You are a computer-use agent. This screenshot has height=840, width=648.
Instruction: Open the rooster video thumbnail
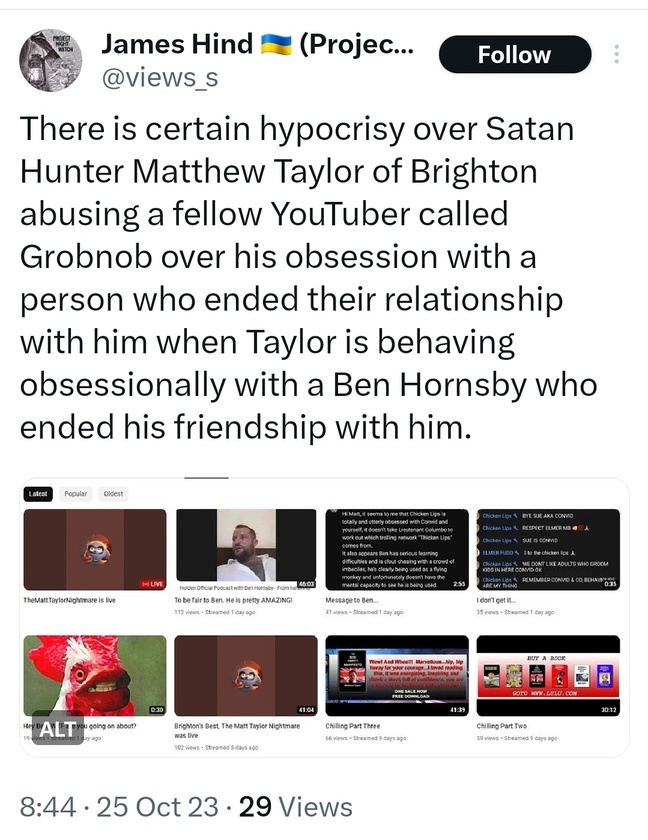95,676
